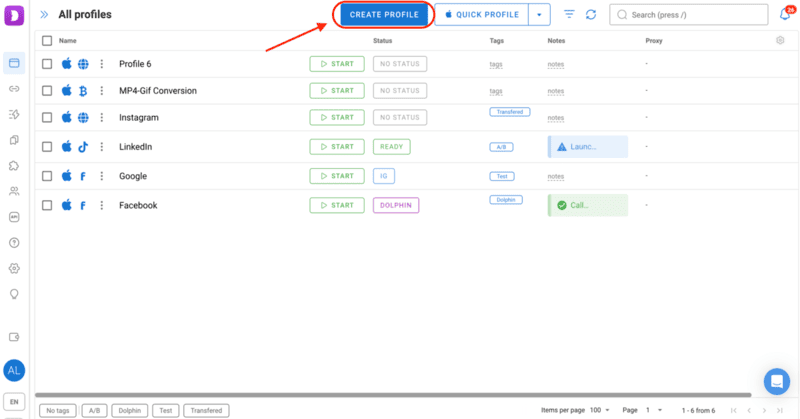Viewport: 800px width, 419px height.
Task: Filter by the bottom Test tag chip
Action: coord(166,410)
